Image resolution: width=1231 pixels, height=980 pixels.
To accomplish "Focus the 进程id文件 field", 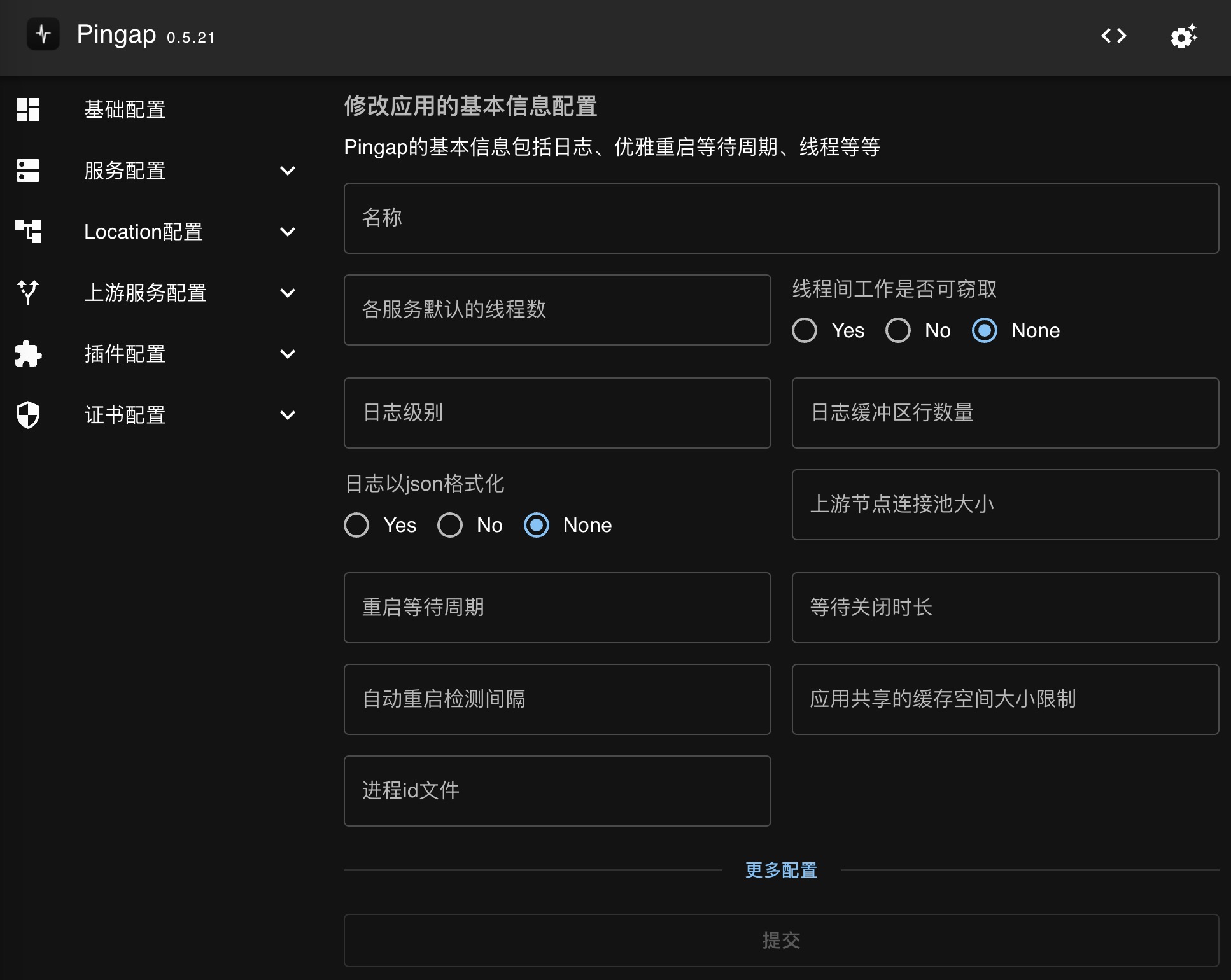I will point(557,791).
